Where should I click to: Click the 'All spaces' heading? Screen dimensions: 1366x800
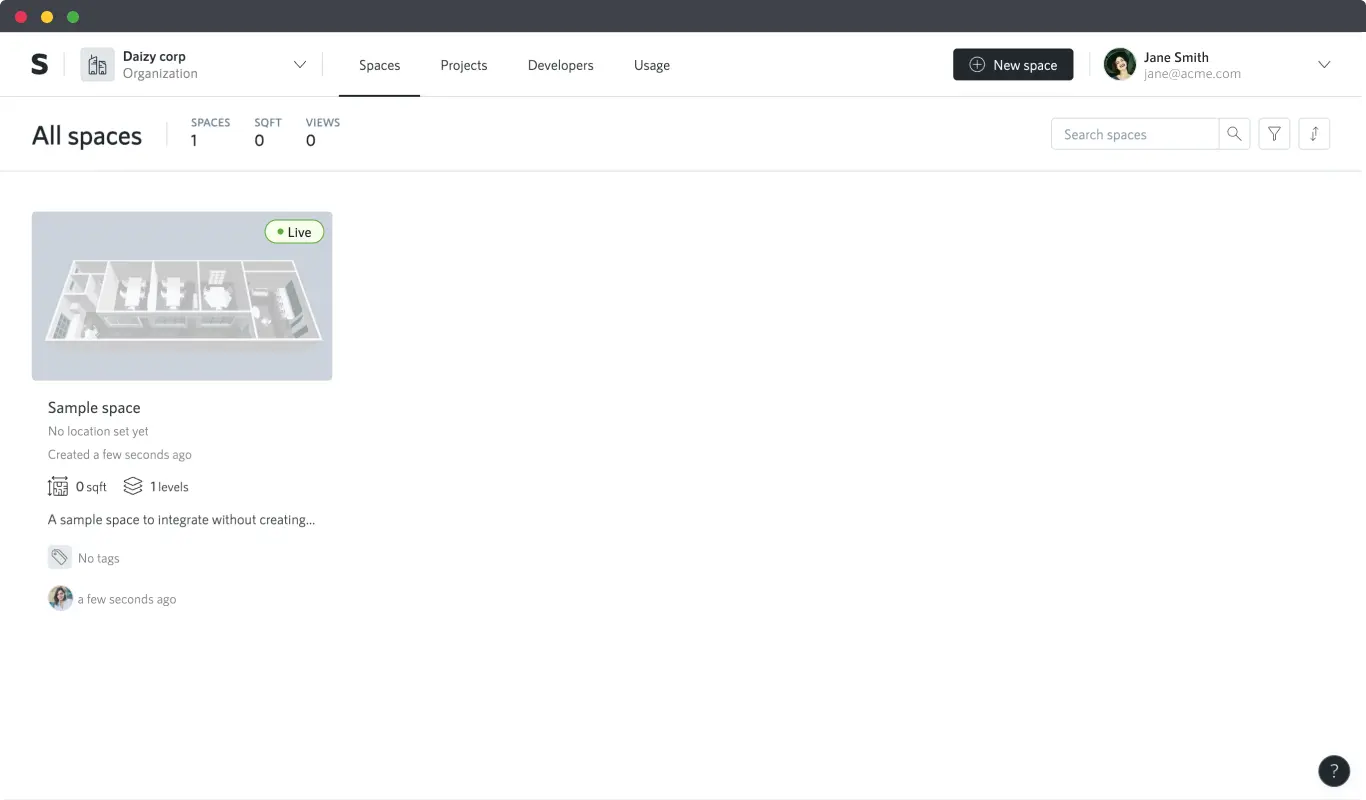[x=87, y=136]
